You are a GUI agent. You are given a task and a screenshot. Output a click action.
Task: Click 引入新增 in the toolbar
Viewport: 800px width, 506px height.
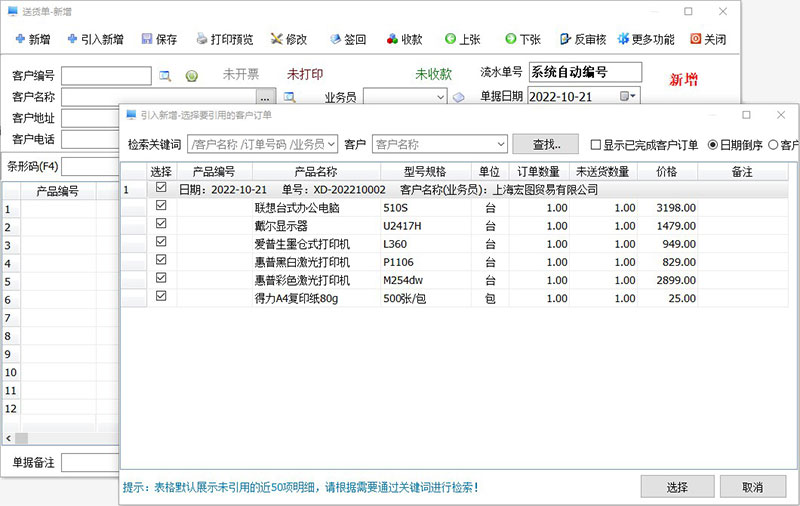[x=95, y=39]
